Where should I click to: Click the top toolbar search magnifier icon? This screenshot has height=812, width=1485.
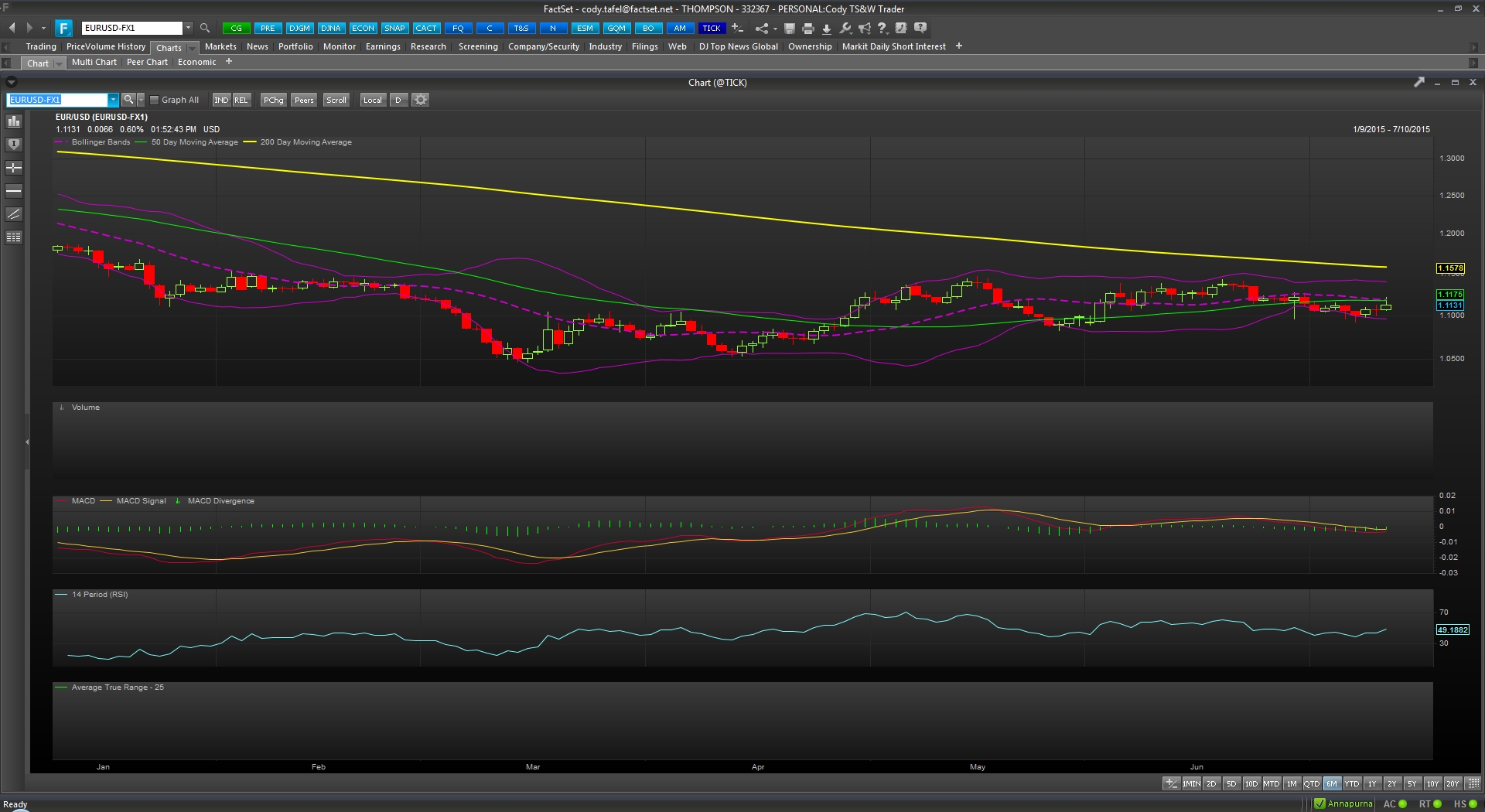click(205, 28)
